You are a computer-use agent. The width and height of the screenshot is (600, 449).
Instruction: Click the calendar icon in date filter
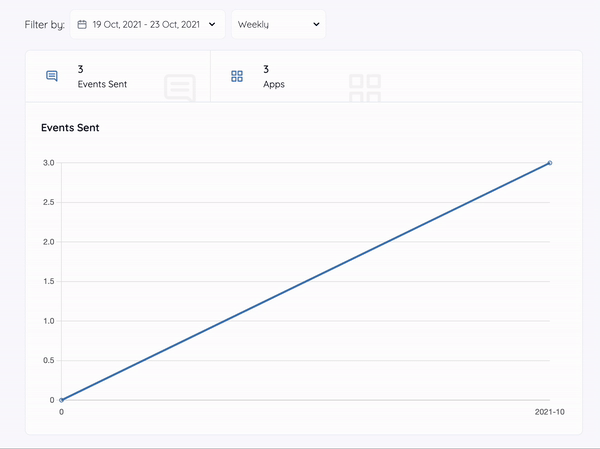pos(83,24)
